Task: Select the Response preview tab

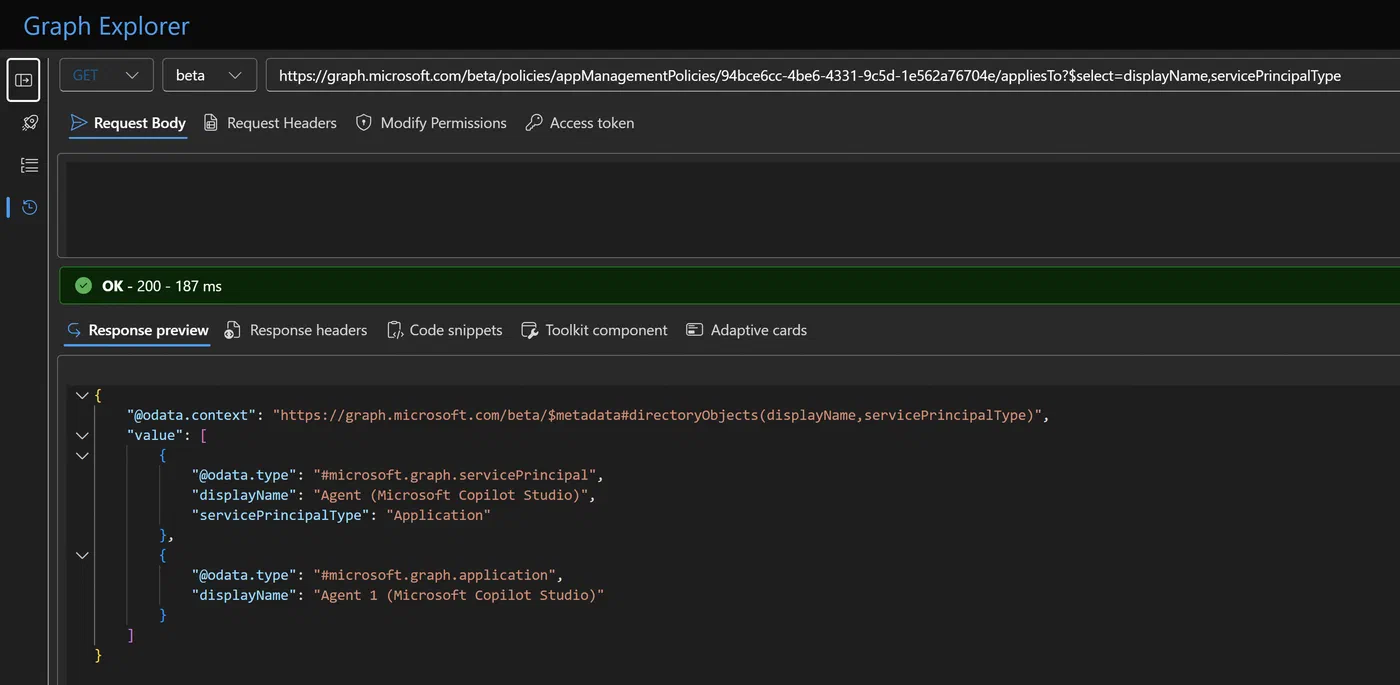Action: (x=138, y=330)
